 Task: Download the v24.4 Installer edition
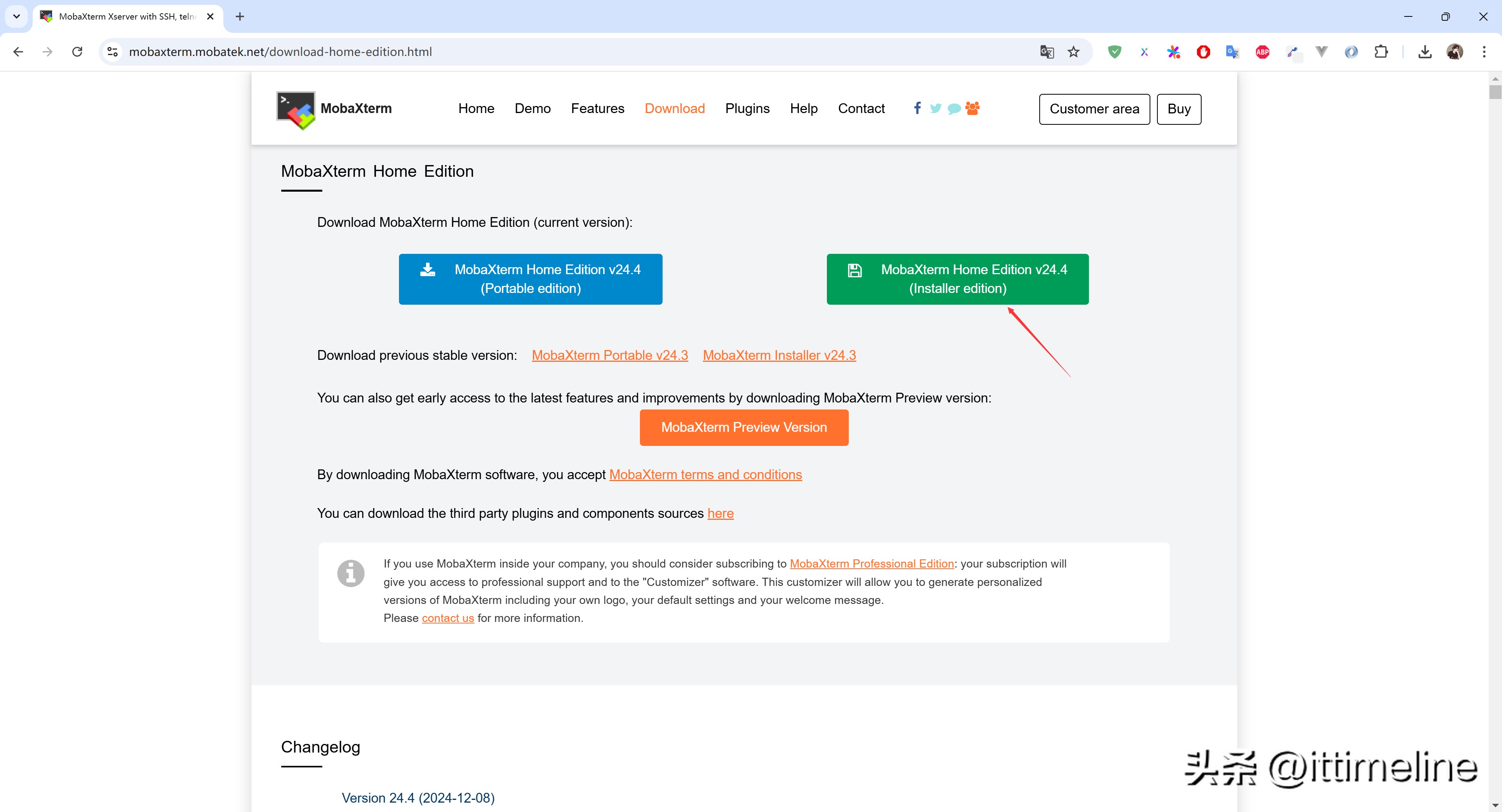(x=958, y=278)
